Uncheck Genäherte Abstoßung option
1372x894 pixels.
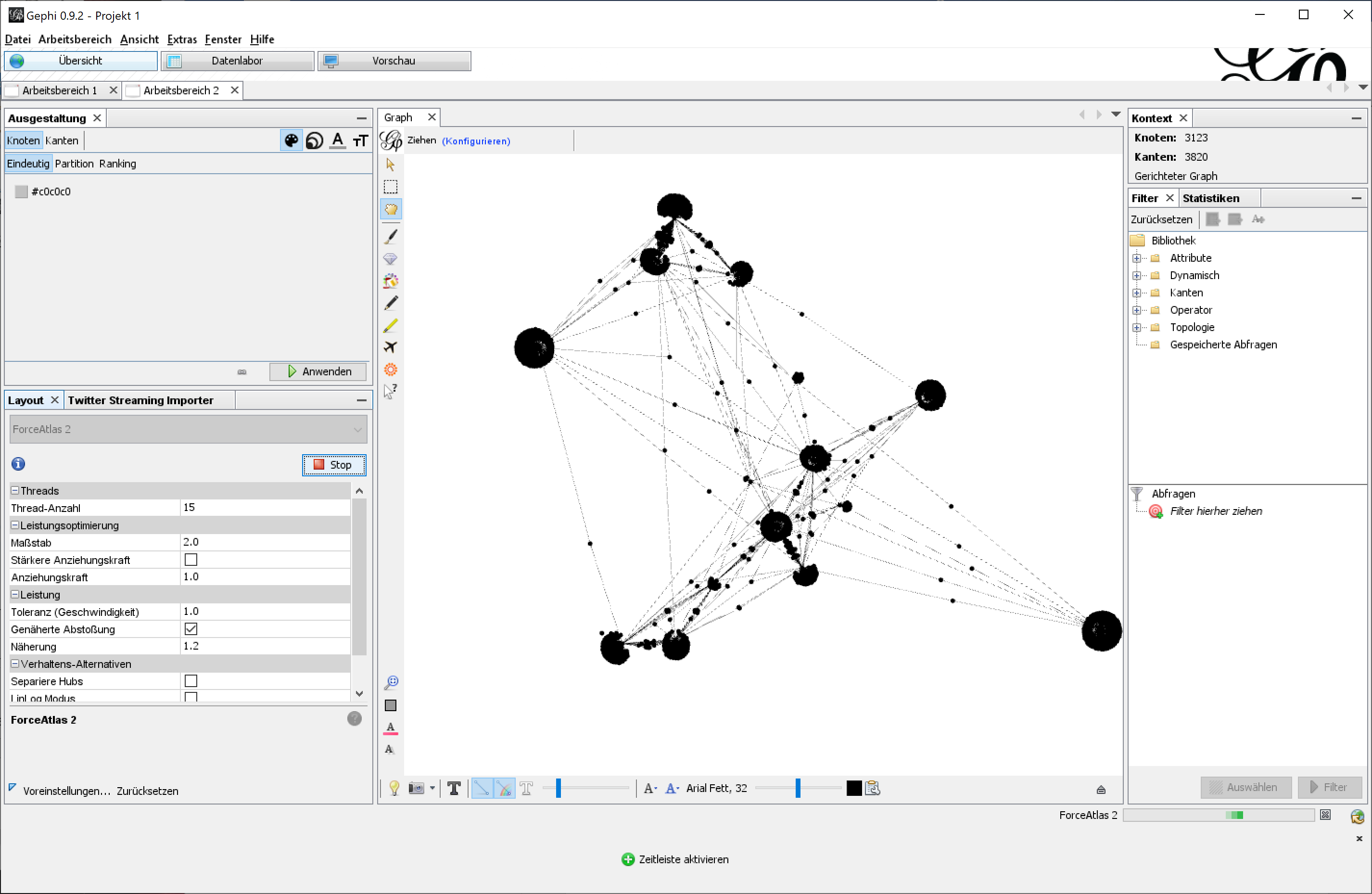point(191,629)
